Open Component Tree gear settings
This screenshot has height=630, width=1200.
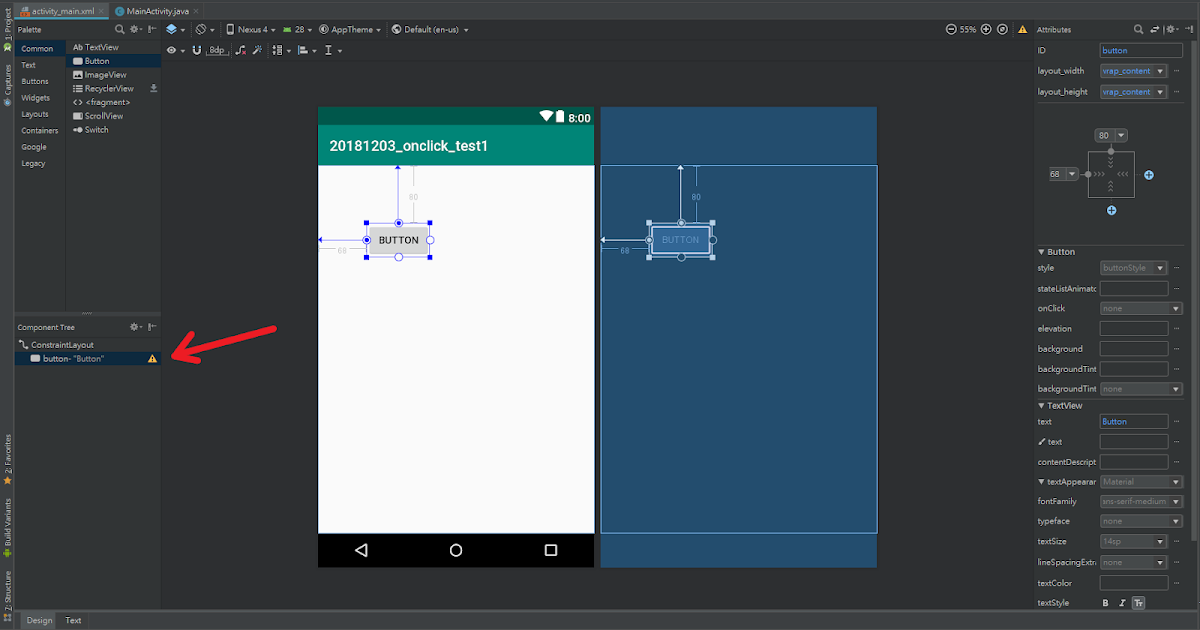[x=135, y=327]
